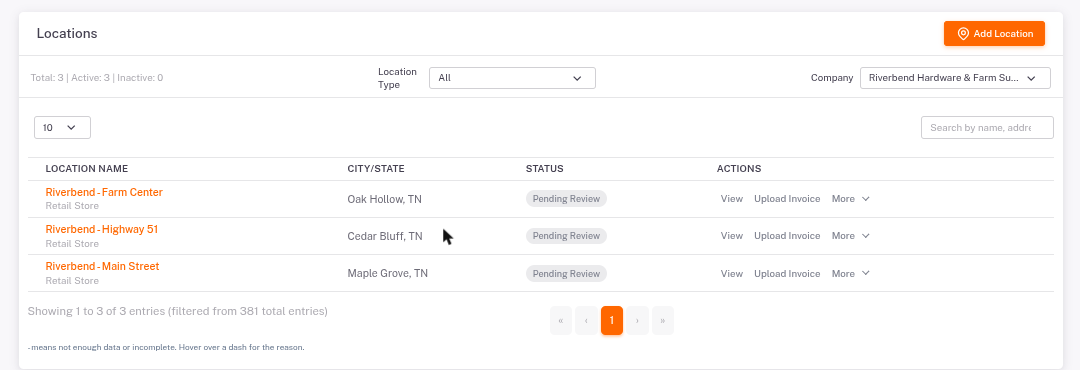The width and height of the screenshot is (1080, 370).
Task: Expand More menu for Main Street row
Action: click(x=851, y=274)
